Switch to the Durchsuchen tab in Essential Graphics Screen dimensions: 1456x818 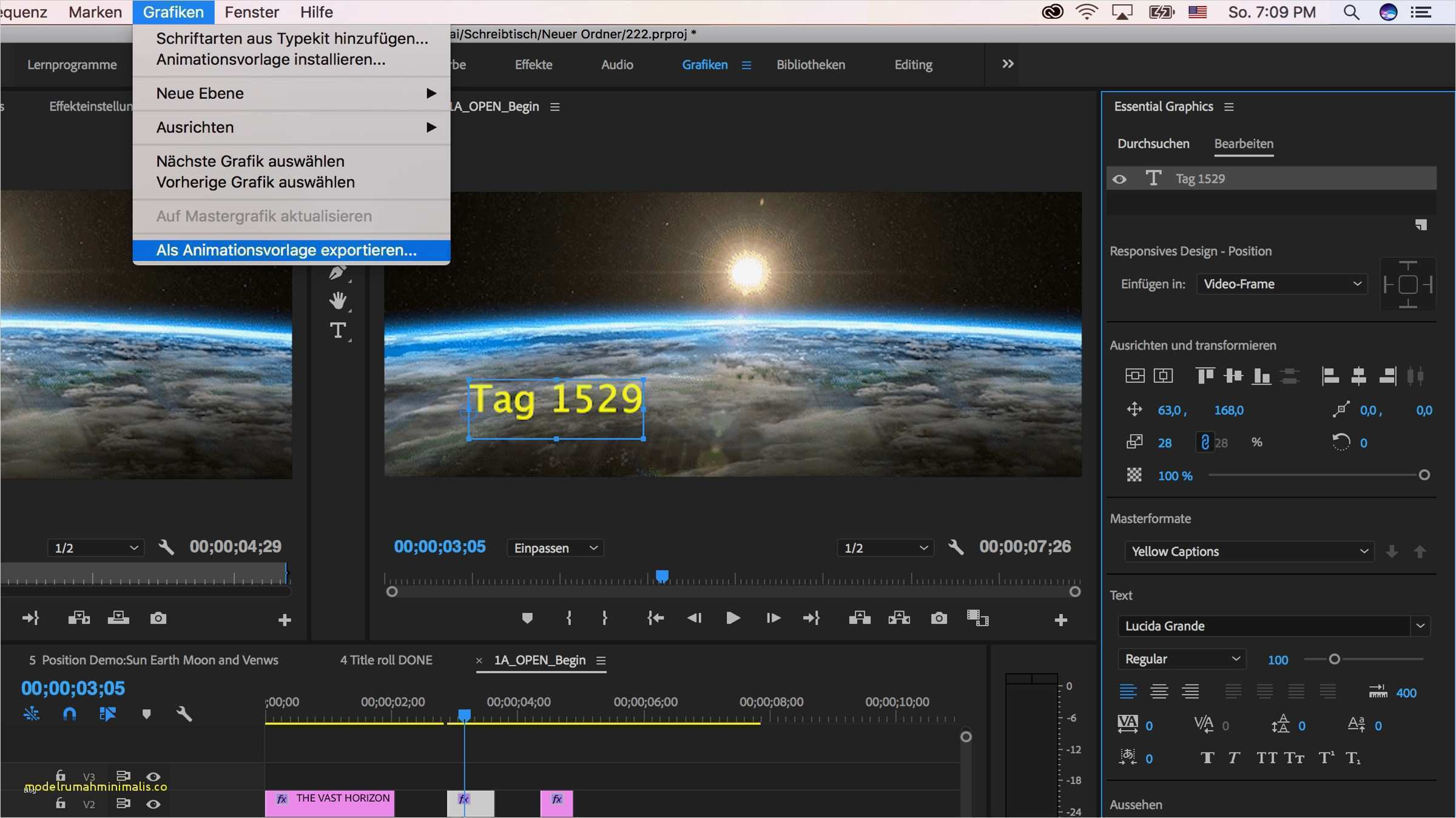coord(1153,143)
